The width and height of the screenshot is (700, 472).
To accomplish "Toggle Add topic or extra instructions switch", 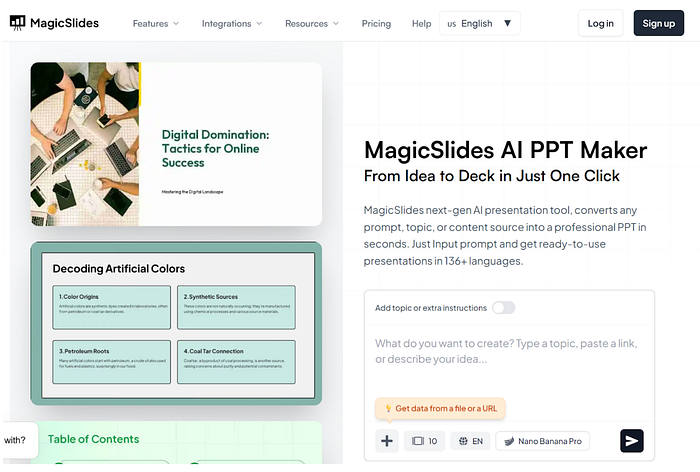I will point(504,308).
